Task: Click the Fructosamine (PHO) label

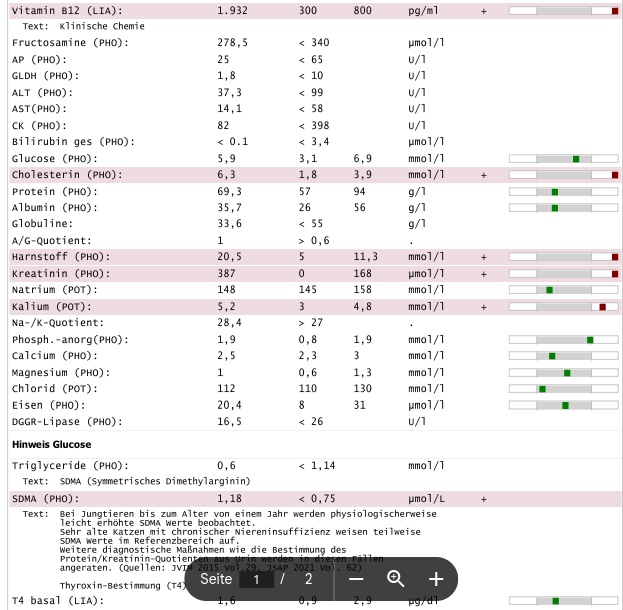Action: tap(70, 43)
